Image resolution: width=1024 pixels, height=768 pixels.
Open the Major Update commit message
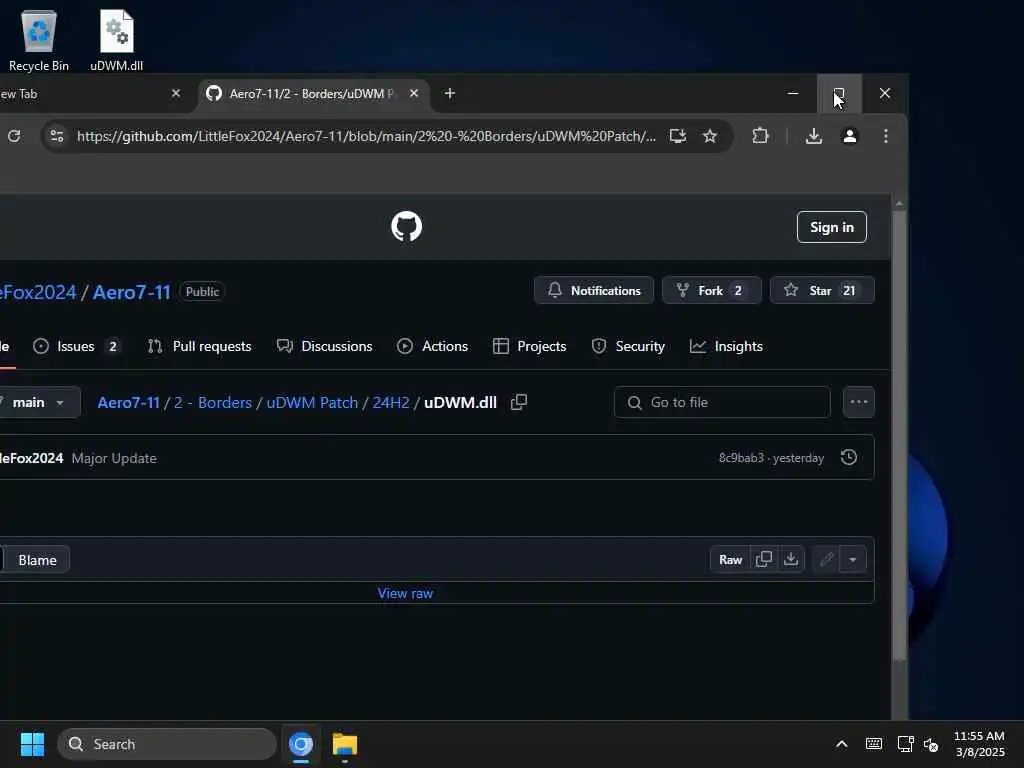(114, 458)
